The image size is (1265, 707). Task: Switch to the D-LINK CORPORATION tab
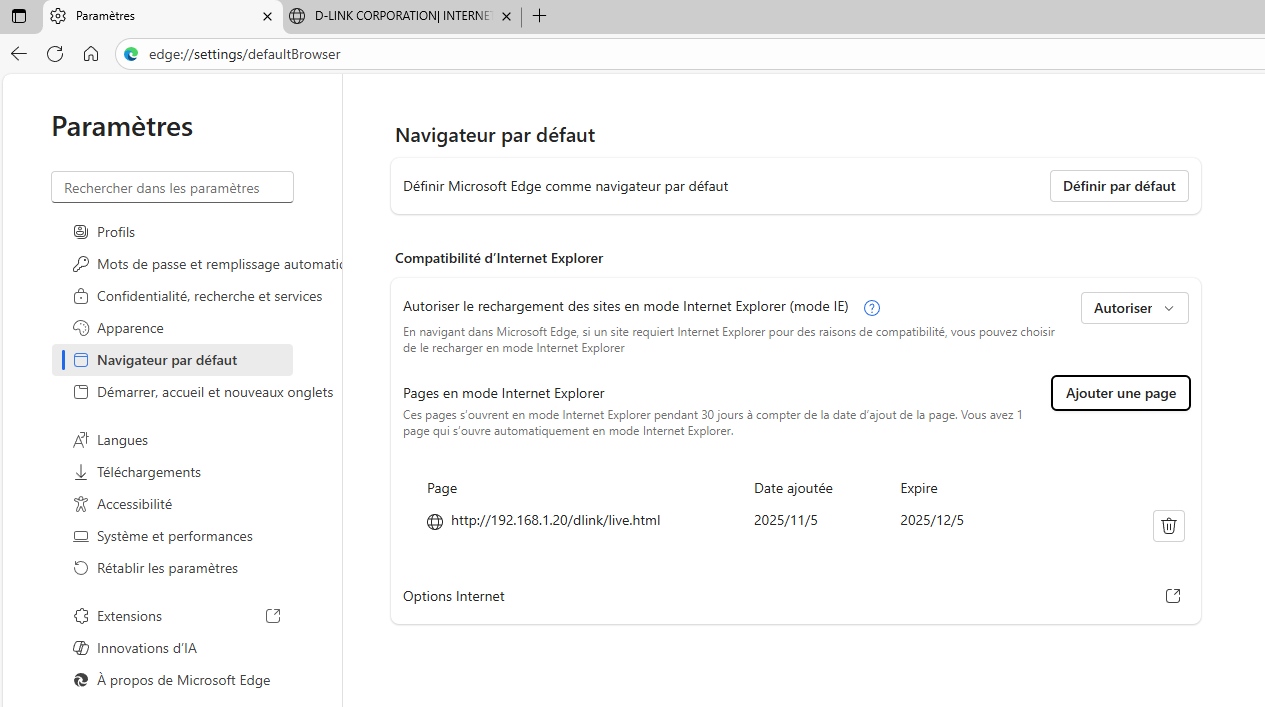(400, 16)
